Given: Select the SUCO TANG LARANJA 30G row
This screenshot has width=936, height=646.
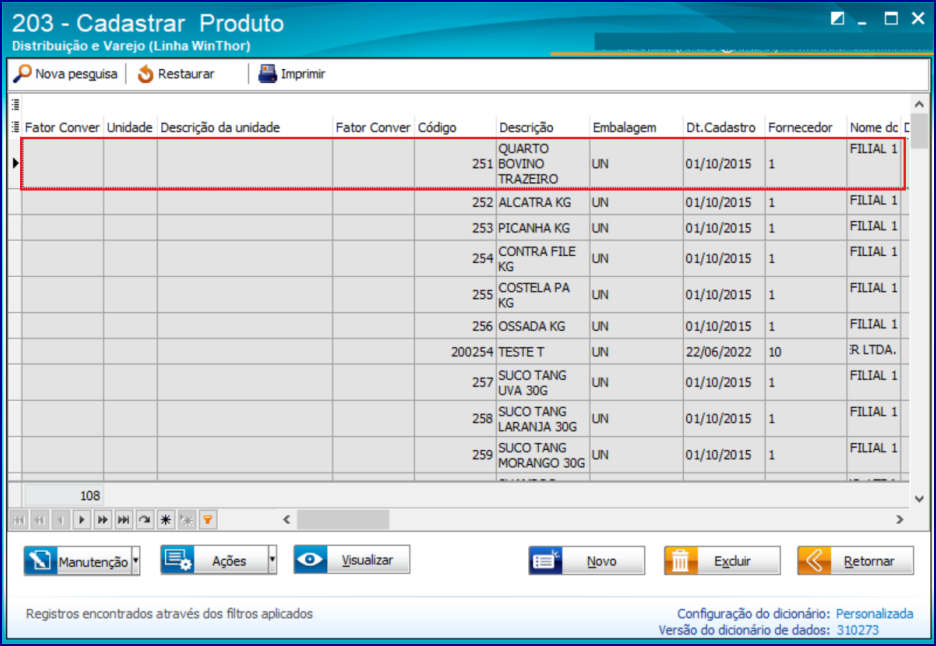Looking at the screenshot, I should (x=460, y=419).
